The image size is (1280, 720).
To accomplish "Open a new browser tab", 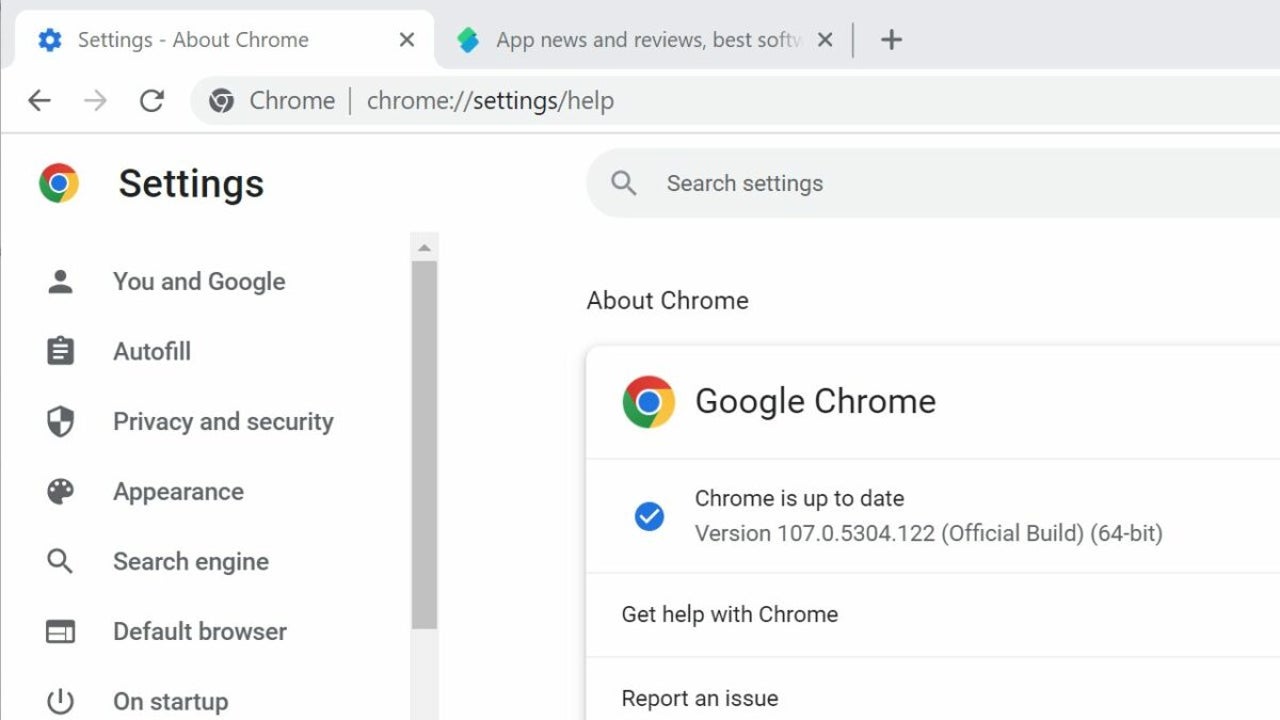I will tap(891, 39).
